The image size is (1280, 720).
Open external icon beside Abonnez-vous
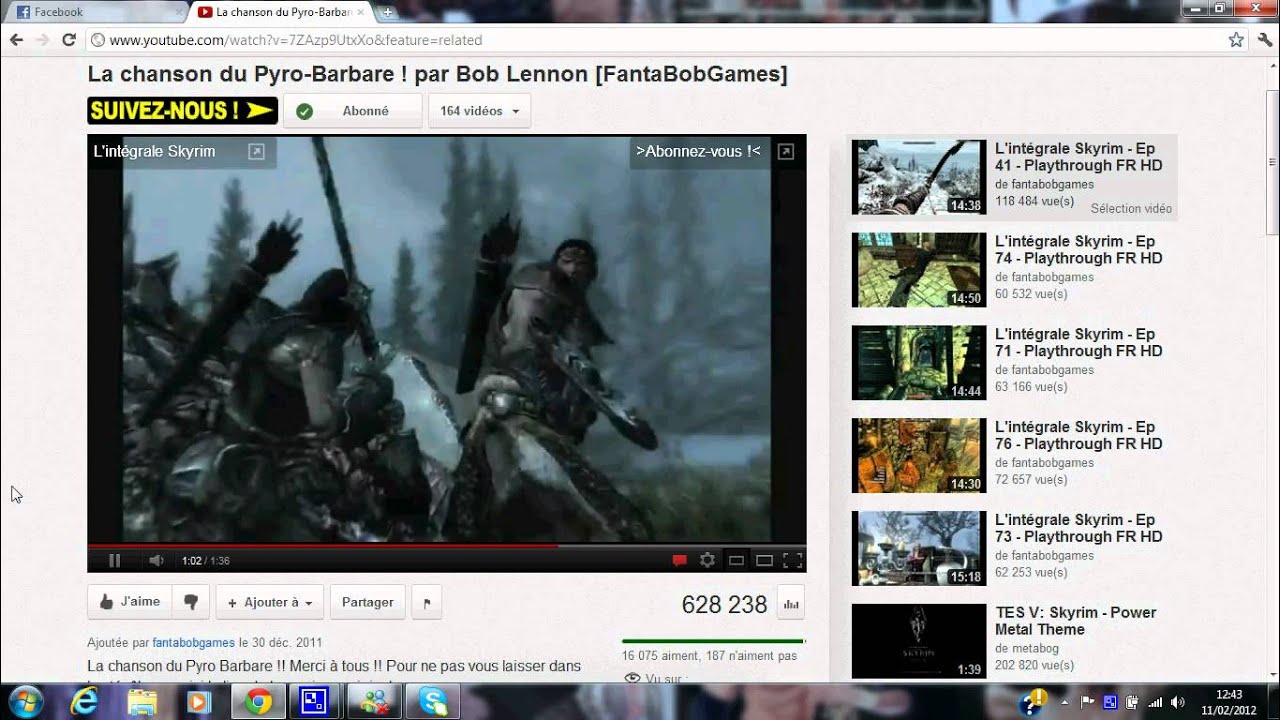pyautogui.click(x=786, y=151)
